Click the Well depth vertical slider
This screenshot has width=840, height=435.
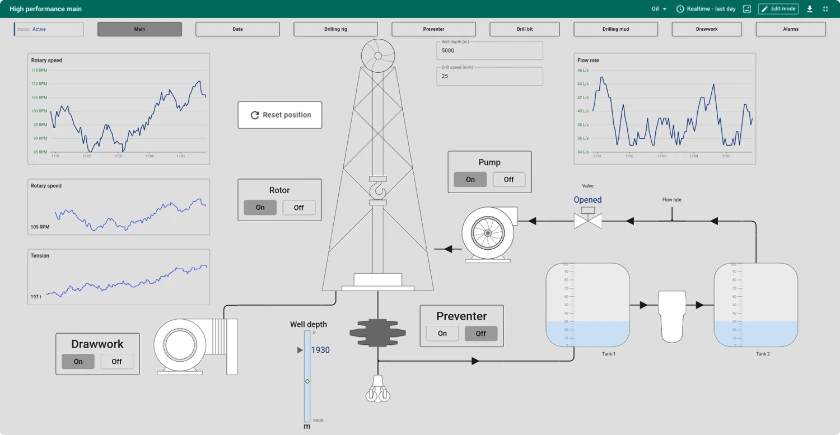[x=307, y=380]
